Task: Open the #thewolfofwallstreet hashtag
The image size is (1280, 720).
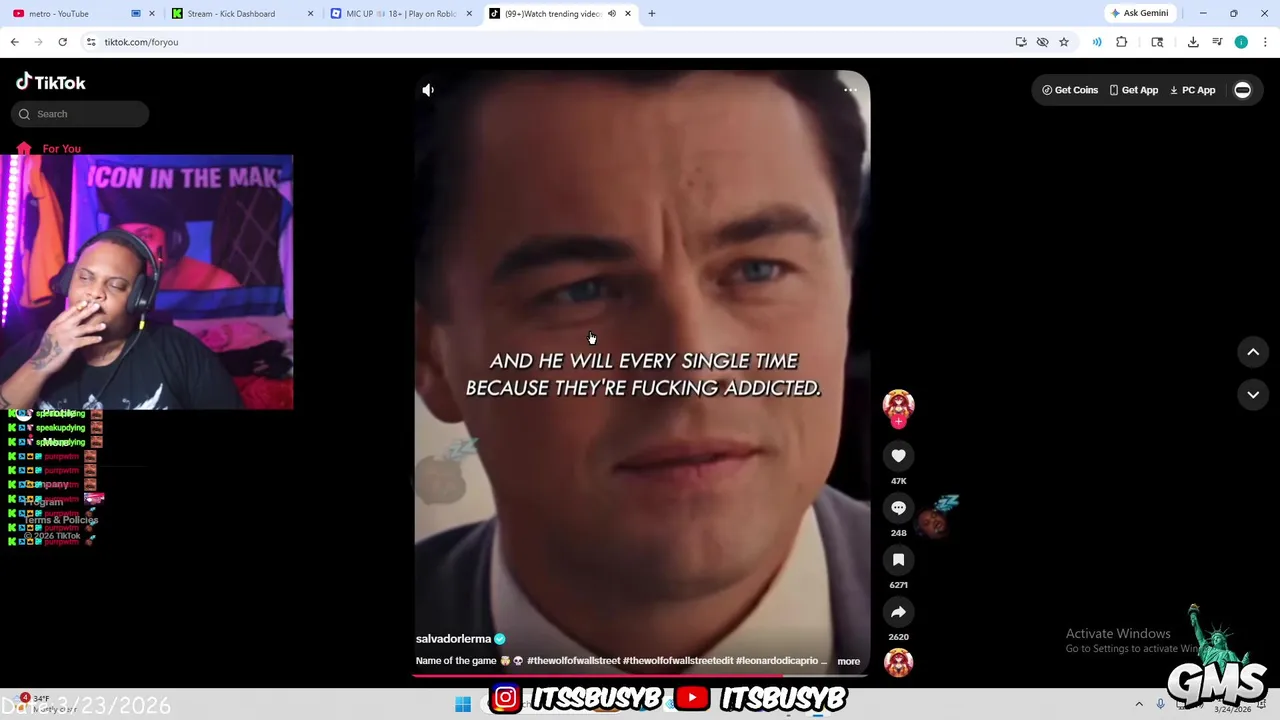Action: tap(573, 661)
